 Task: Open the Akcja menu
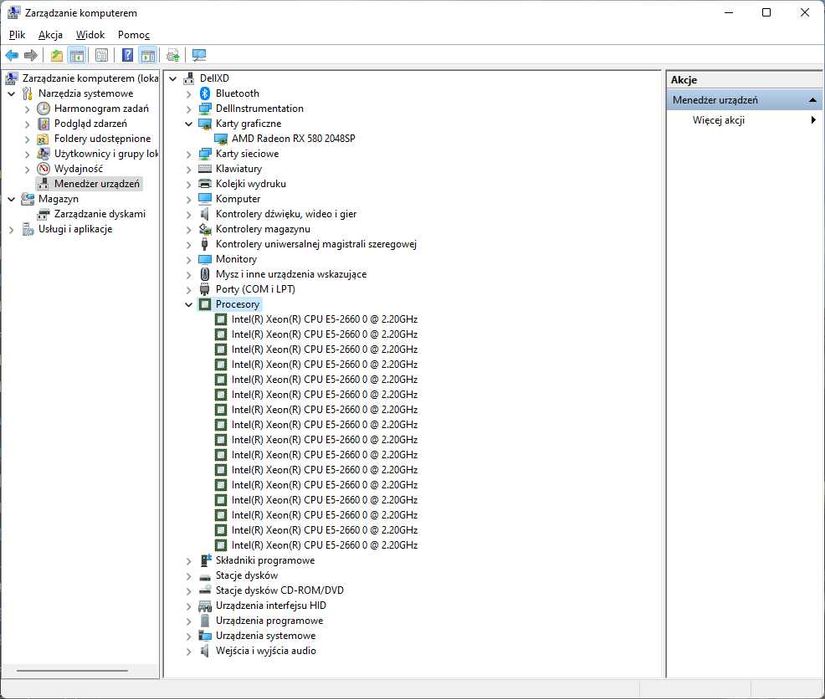[x=51, y=35]
